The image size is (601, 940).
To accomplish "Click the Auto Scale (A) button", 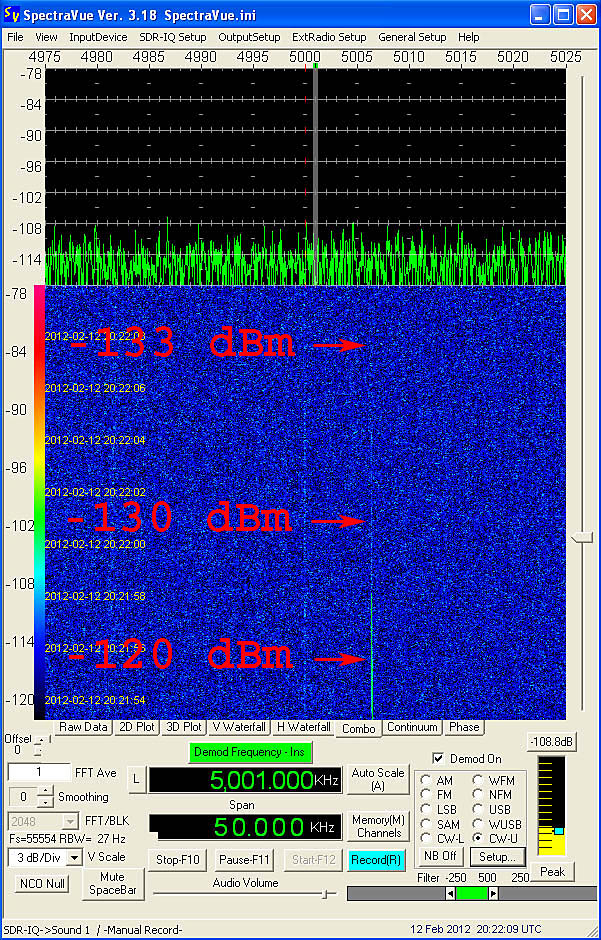I will tap(378, 779).
